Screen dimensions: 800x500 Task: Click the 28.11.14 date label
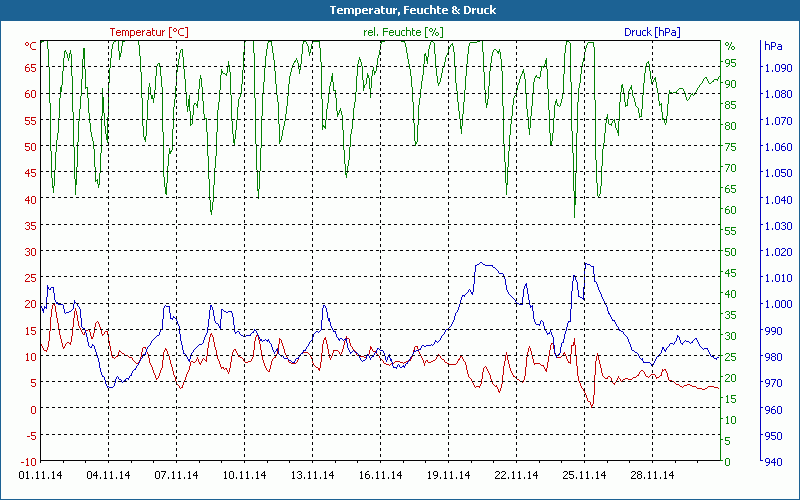pyautogui.click(x=653, y=476)
